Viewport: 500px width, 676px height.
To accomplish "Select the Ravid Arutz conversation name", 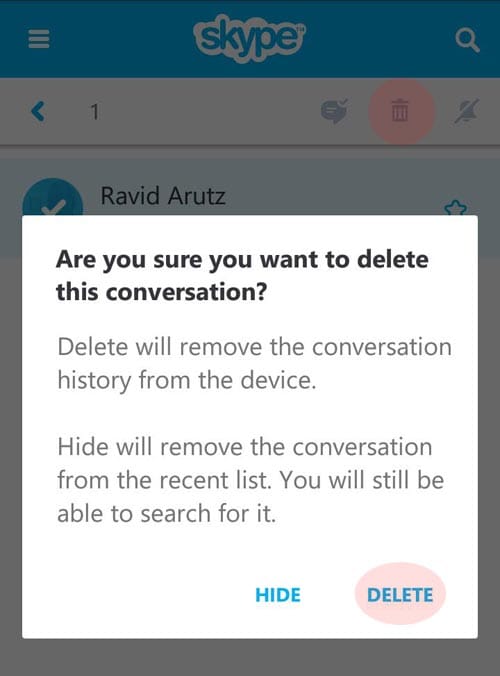I will pos(163,196).
